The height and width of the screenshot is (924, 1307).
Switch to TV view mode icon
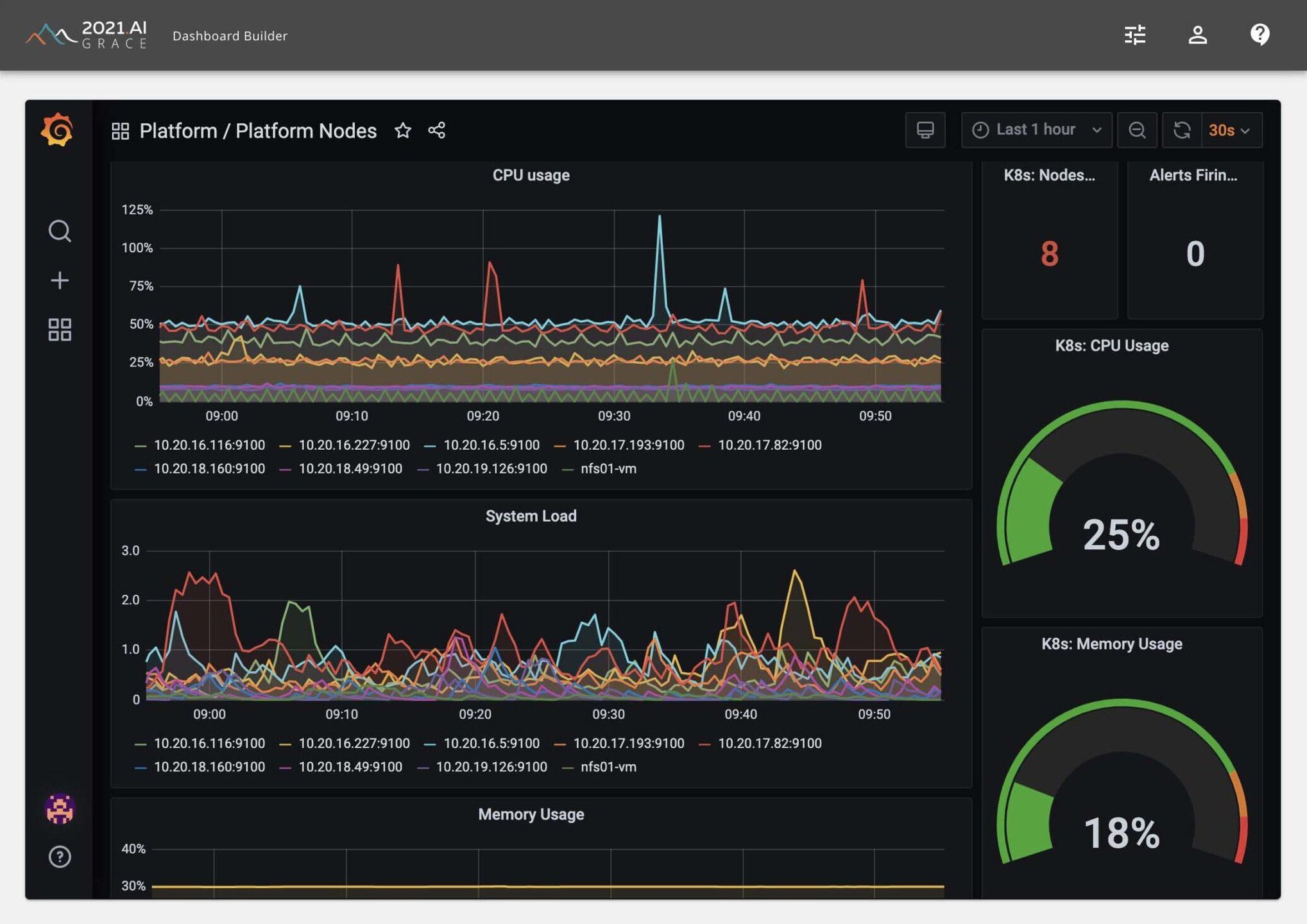click(925, 130)
